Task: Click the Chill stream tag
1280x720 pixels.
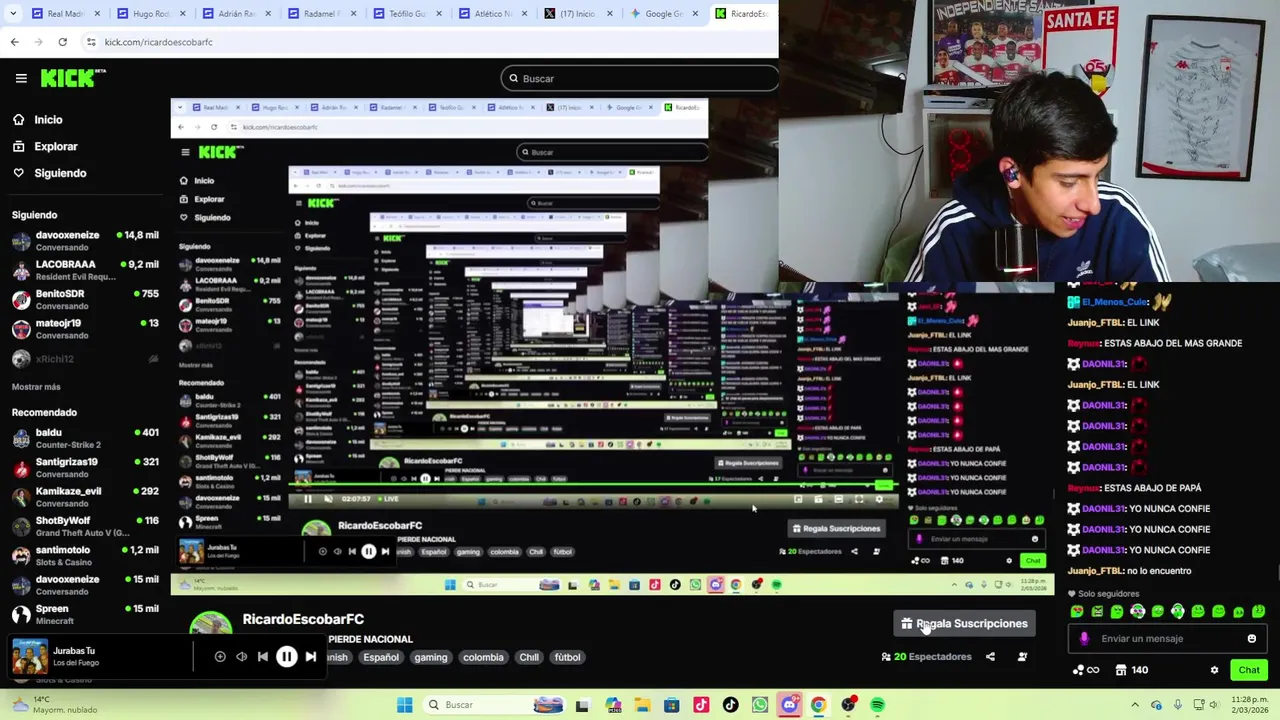Action: tap(529, 657)
